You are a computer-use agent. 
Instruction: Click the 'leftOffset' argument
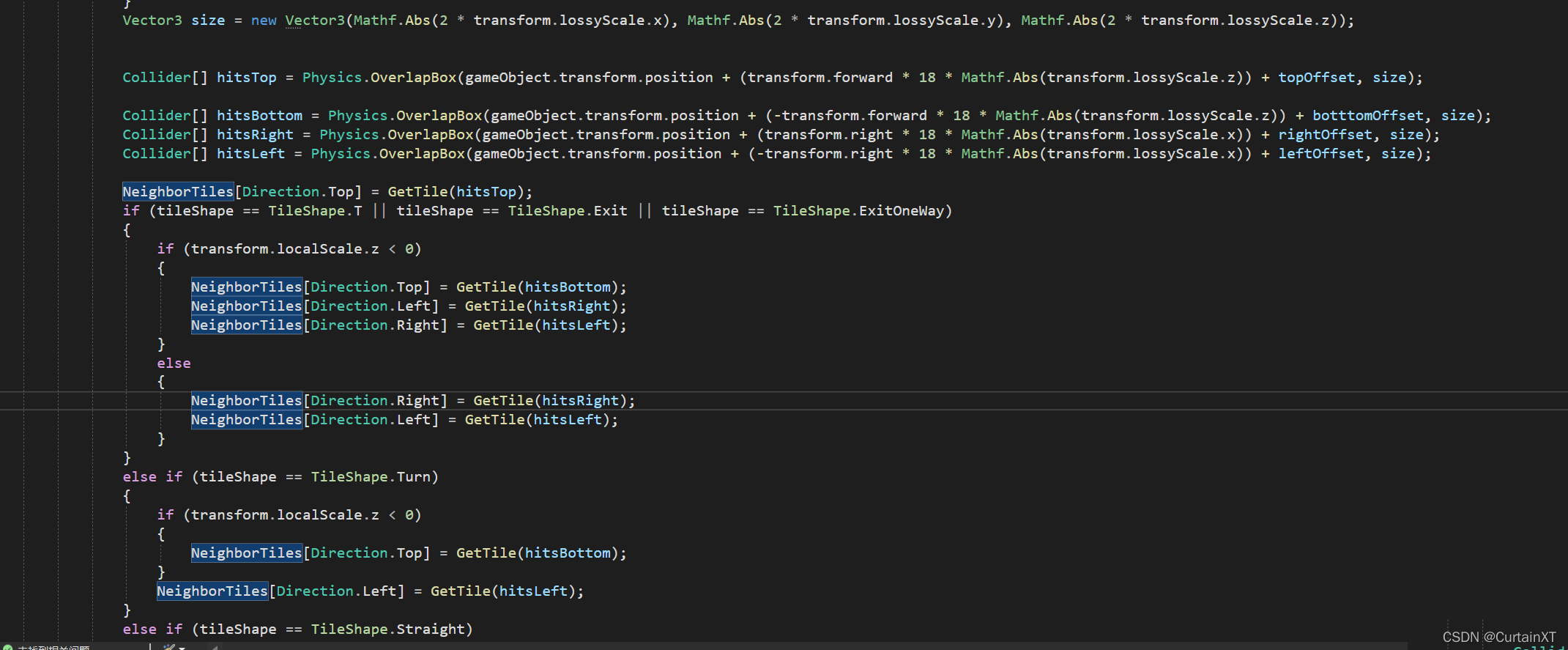pos(1321,154)
